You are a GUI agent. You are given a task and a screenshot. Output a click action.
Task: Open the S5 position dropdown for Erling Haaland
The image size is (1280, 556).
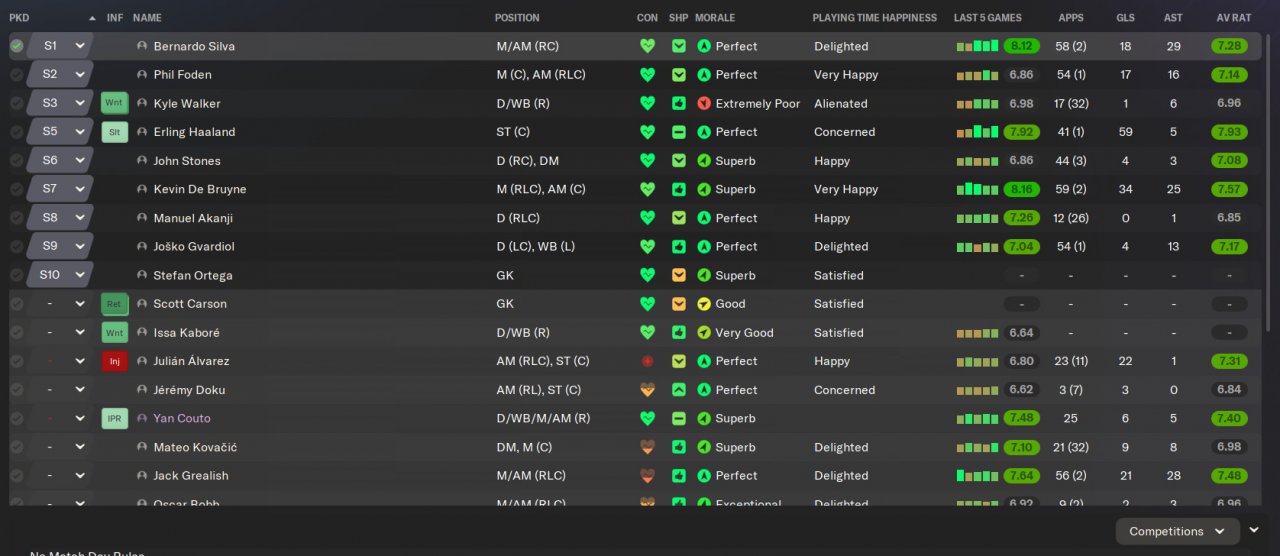(80, 132)
